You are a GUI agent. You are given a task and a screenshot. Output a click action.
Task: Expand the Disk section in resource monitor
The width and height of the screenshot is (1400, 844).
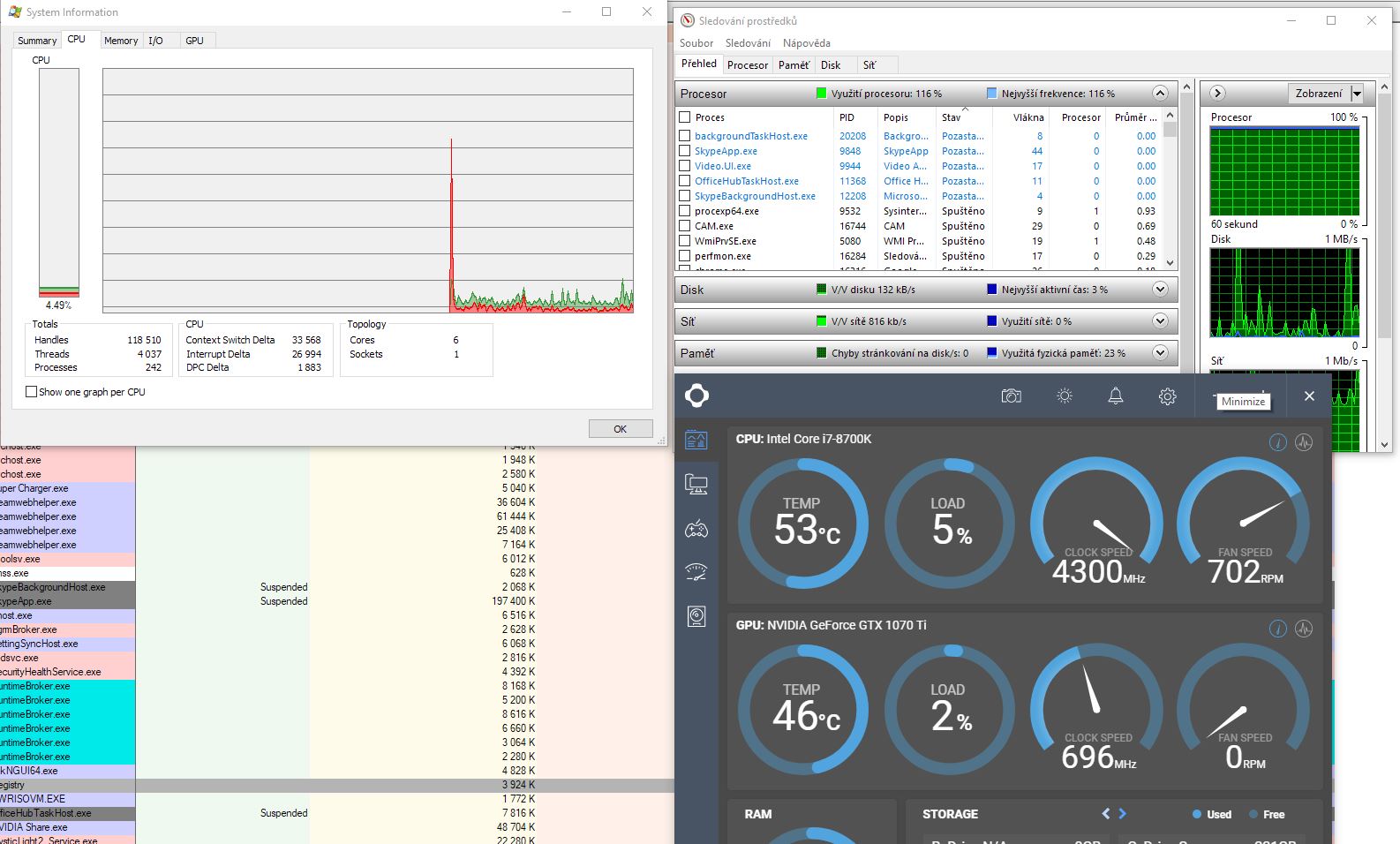pyautogui.click(x=1160, y=290)
